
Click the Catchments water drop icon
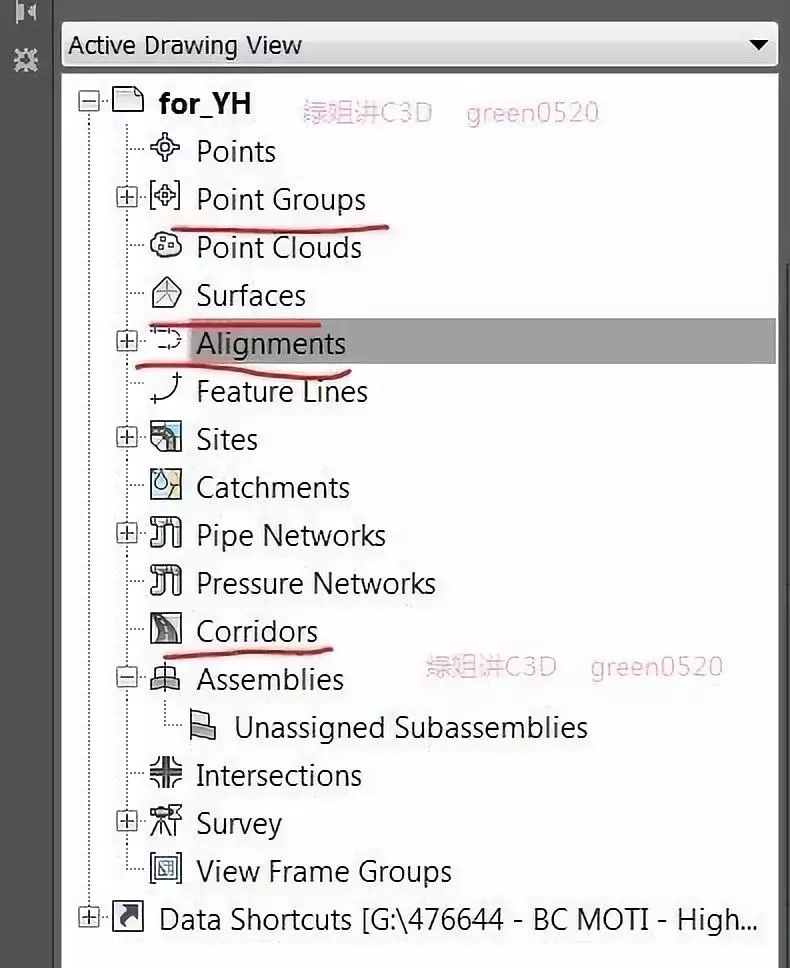[166, 485]
